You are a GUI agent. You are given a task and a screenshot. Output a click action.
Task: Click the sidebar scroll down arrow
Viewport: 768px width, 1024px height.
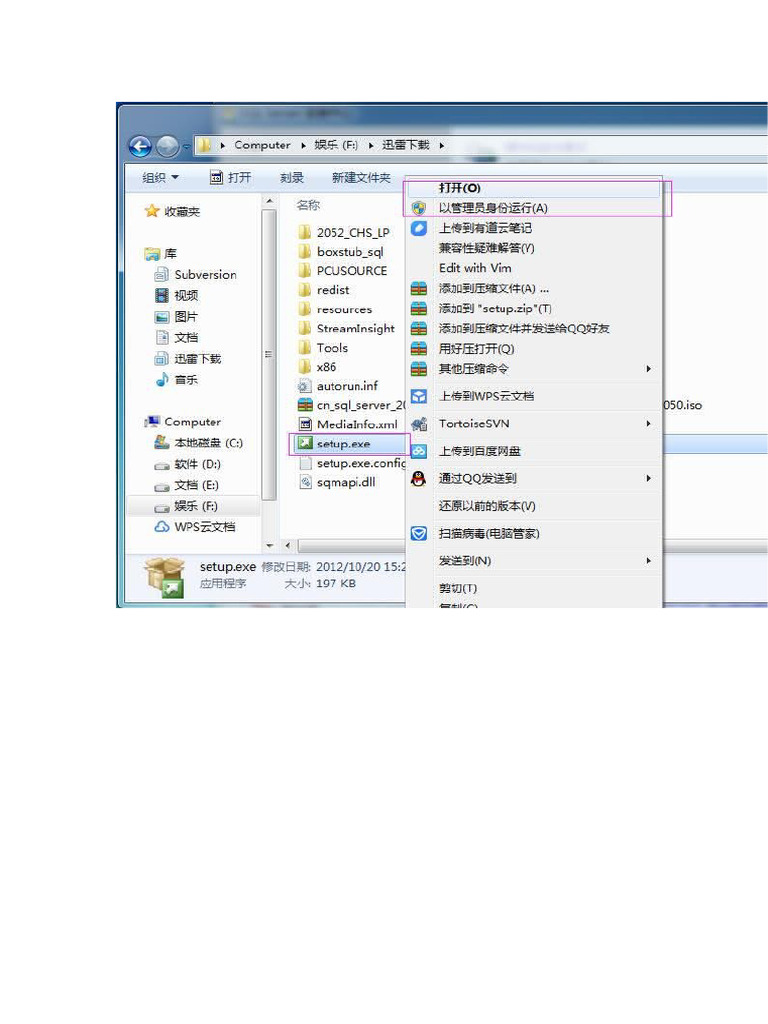tap(269, 545)
